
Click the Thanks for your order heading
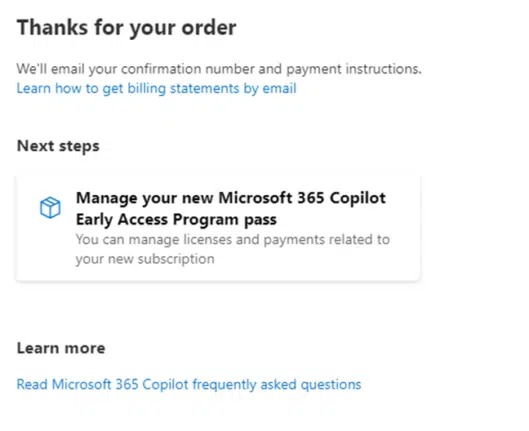pyautogui.click(x=126, y=28)
